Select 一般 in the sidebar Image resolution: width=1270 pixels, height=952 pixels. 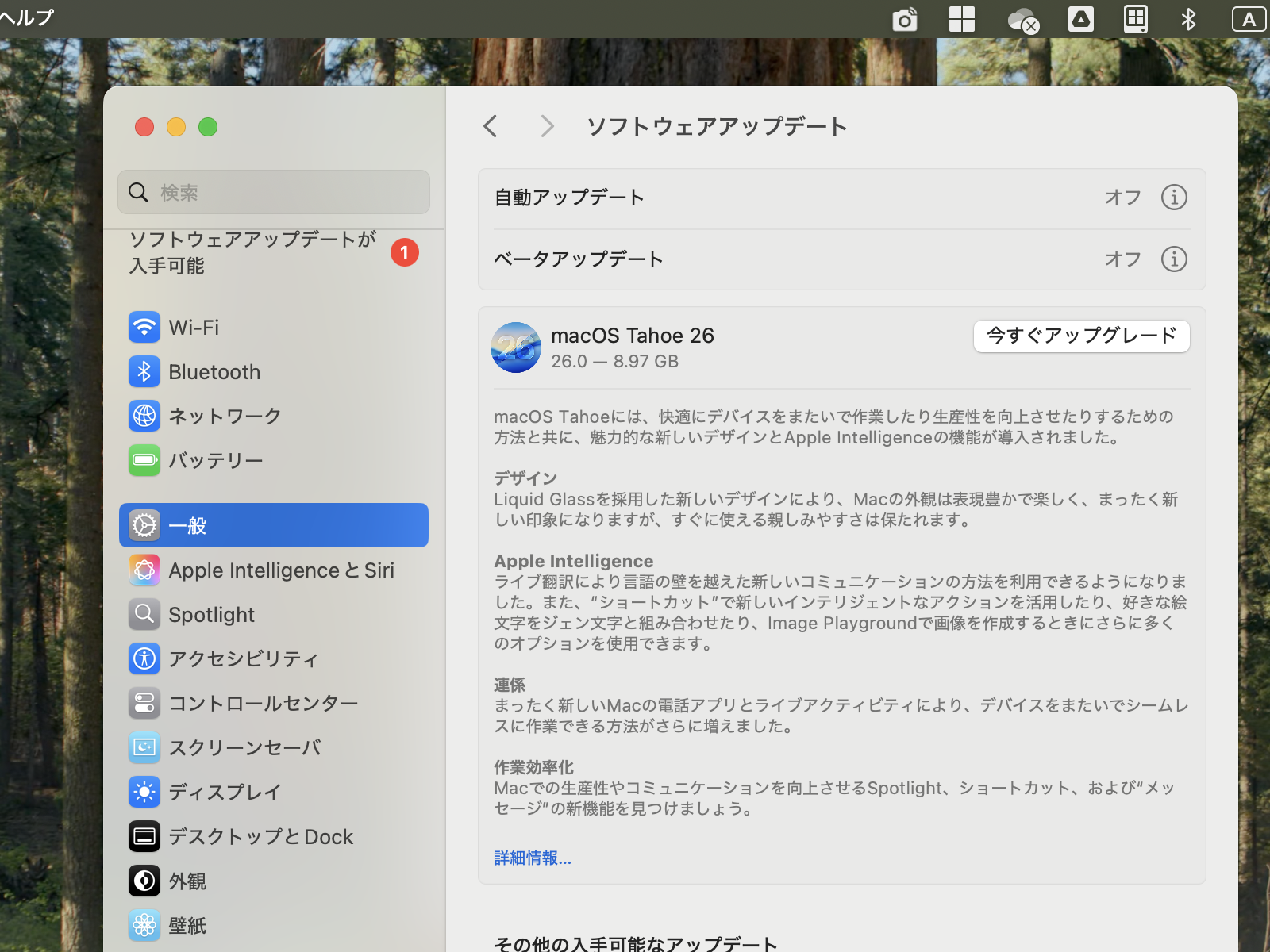(x=188, y=524)
